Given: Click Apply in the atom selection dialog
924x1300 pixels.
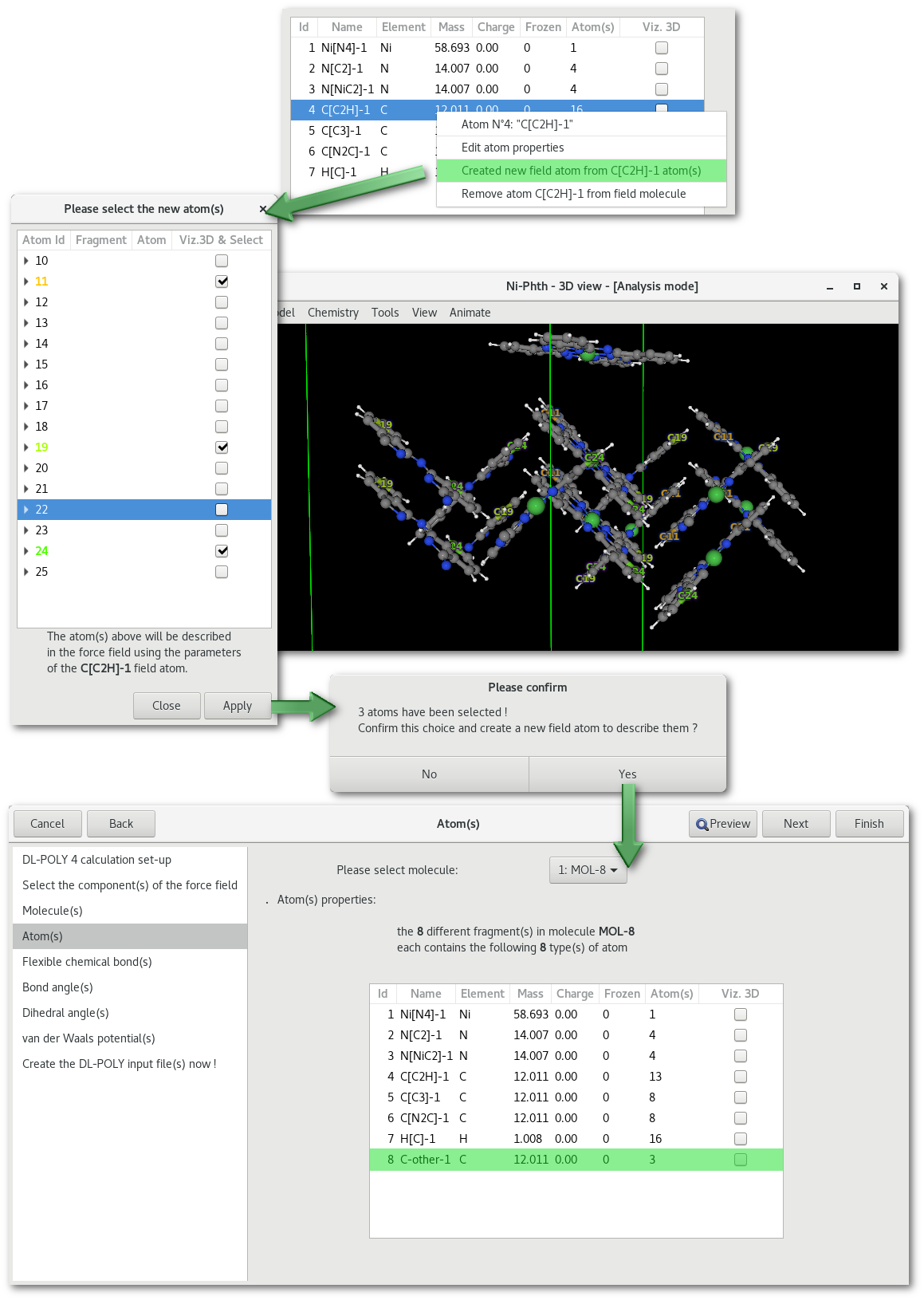Looking at the screenshot, I should click(x=237, y=706).
